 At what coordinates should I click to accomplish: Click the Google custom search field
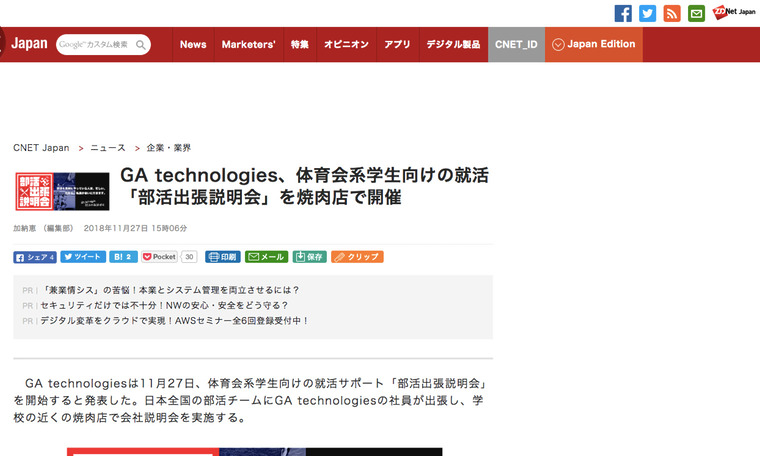click(94, 44)
